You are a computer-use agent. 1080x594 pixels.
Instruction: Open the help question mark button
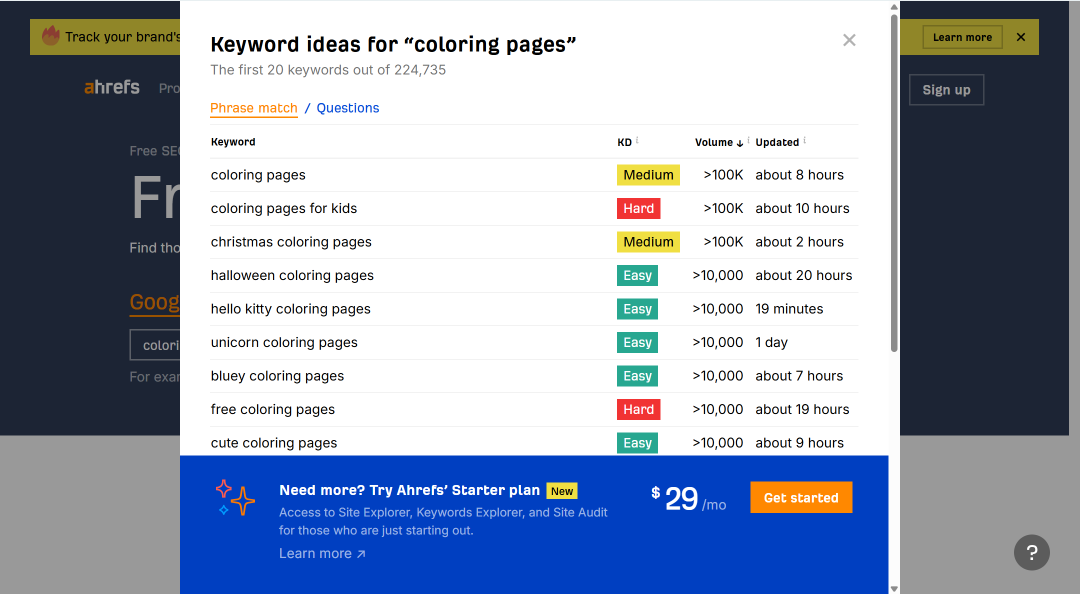coord(1031,552)
